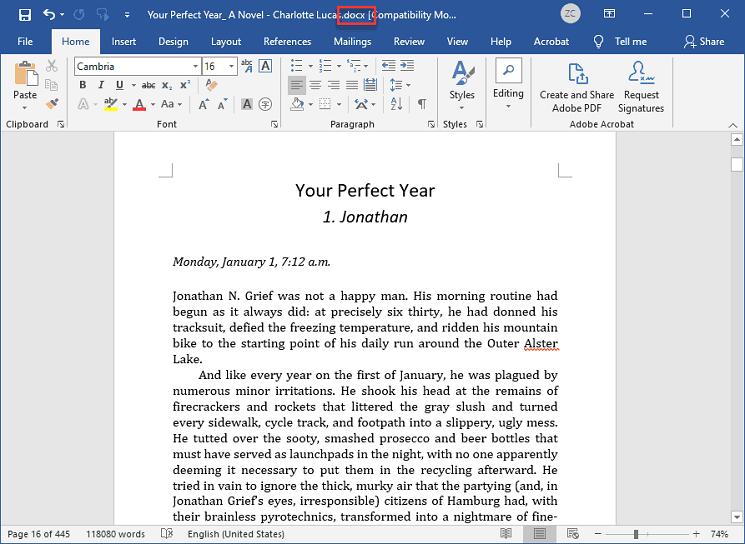Open the Editing group menu
Viewport: 745px width, 544px height.
point(508,85)
